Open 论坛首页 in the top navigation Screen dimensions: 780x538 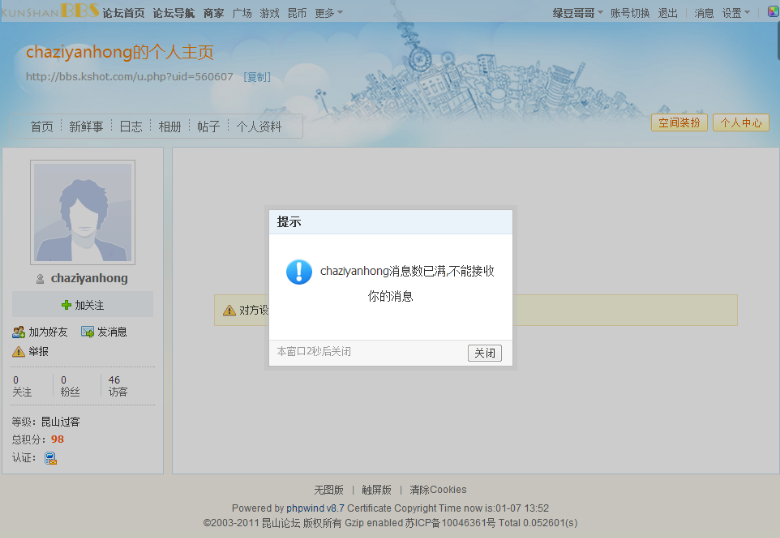[124, 13]
